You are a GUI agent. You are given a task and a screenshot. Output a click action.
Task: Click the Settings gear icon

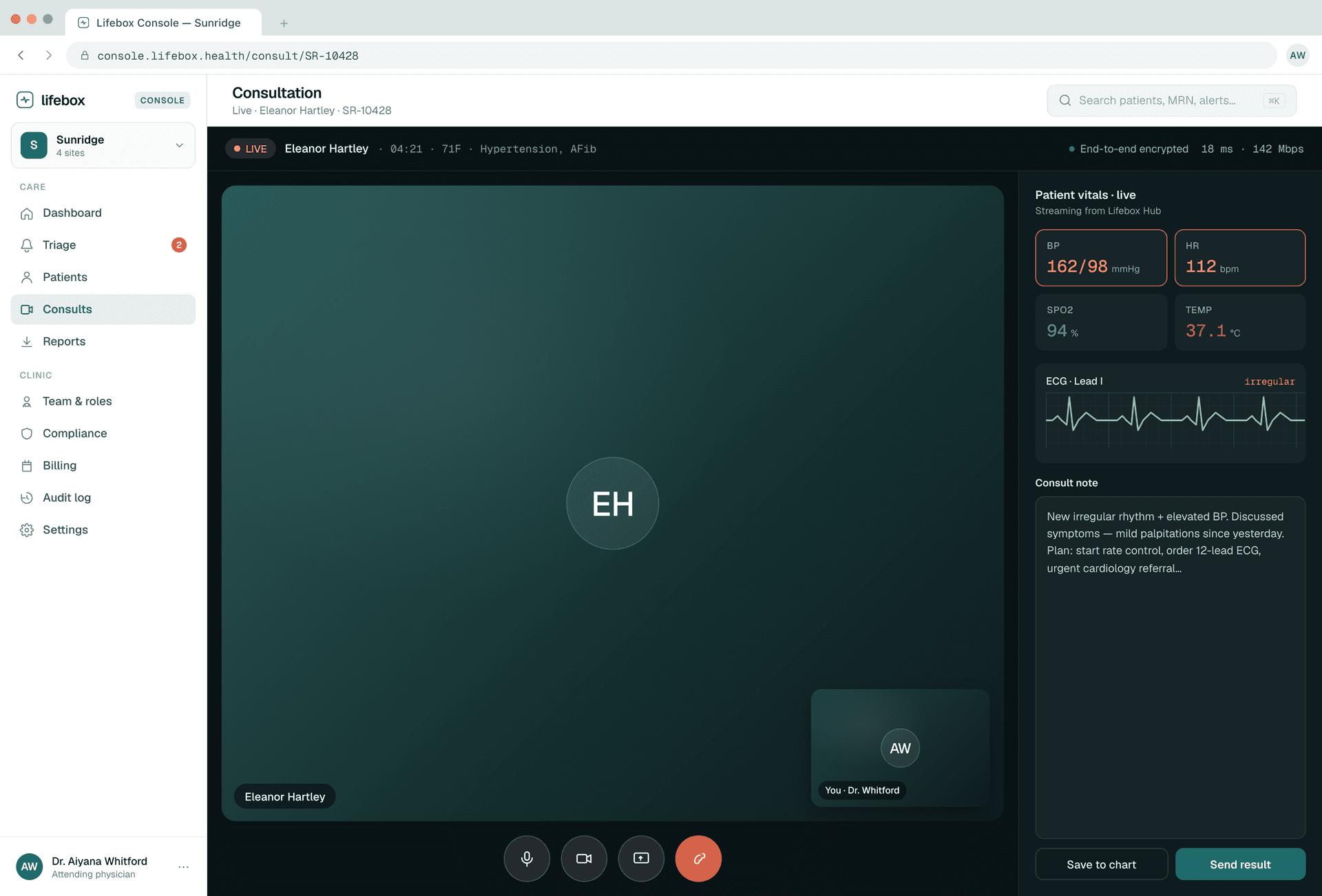tap(27, 530)
